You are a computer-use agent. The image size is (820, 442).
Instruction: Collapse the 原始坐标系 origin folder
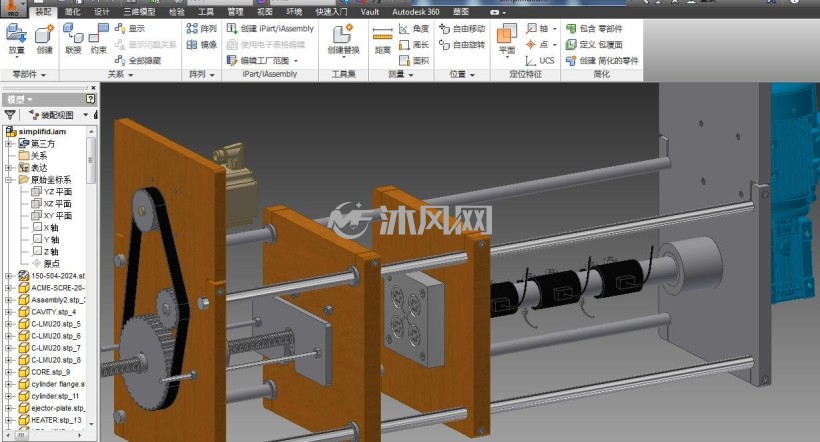8,179
